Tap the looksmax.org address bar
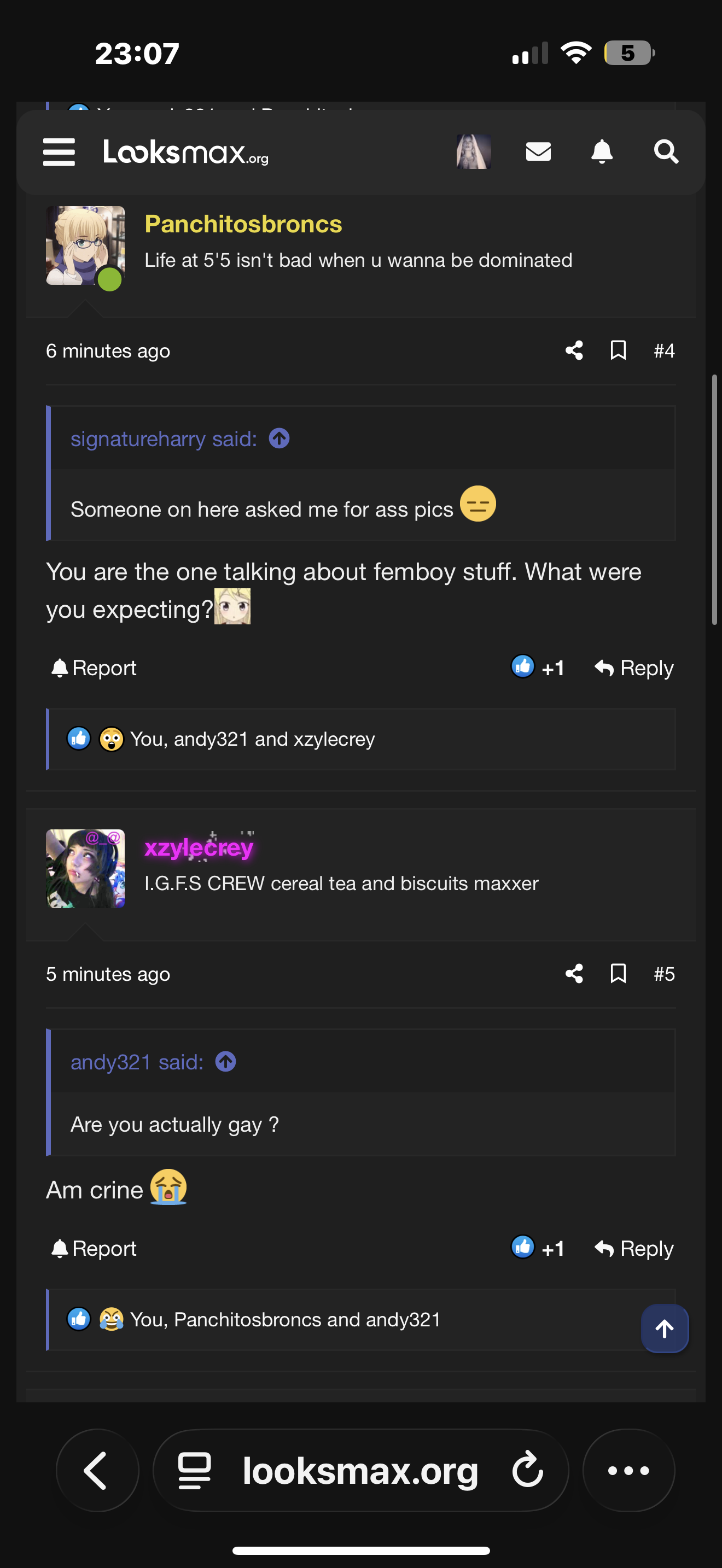This screenshot has width=722, height=1568. coord(360,1471)
